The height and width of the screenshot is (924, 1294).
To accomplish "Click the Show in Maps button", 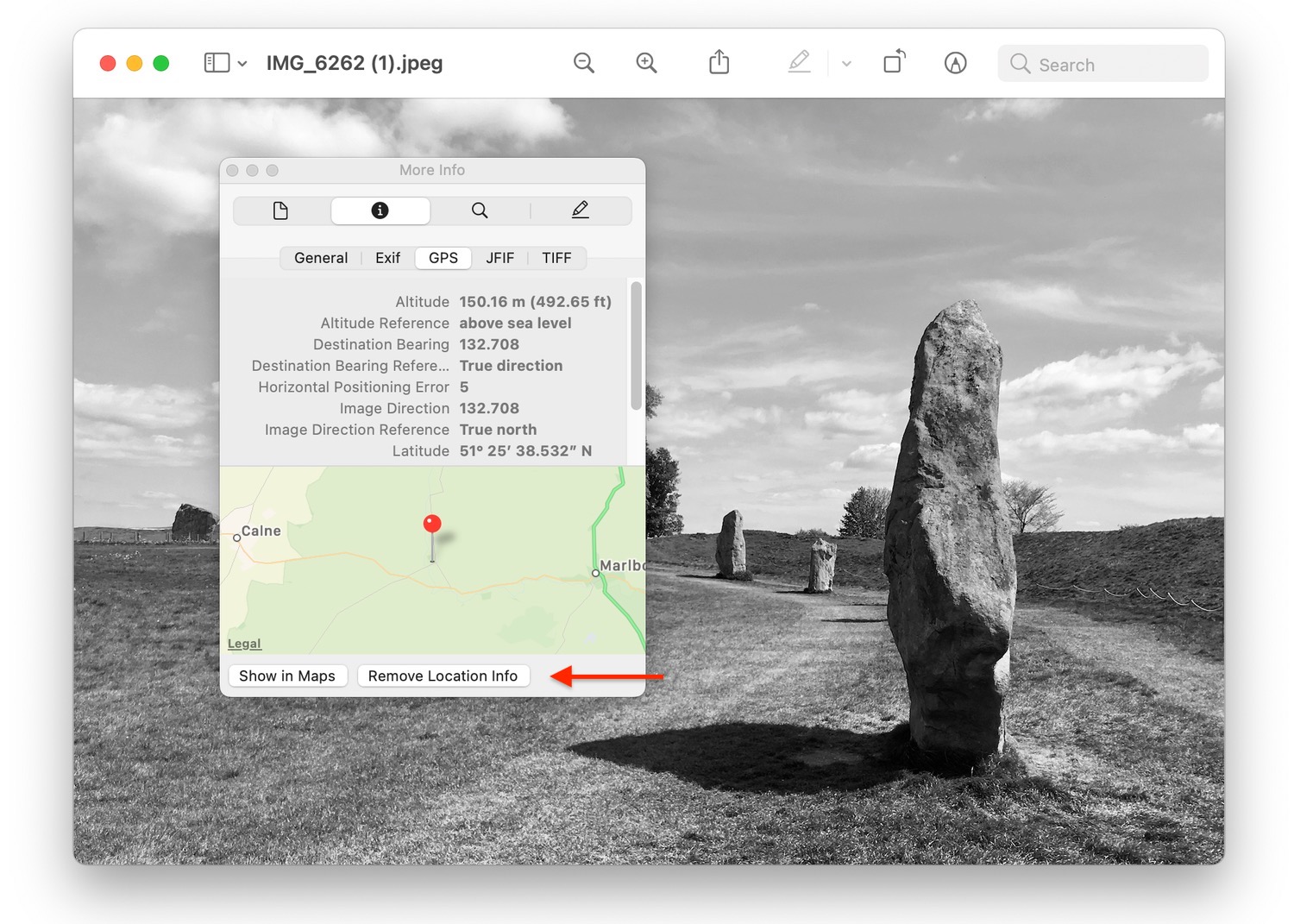I will 287,676.
